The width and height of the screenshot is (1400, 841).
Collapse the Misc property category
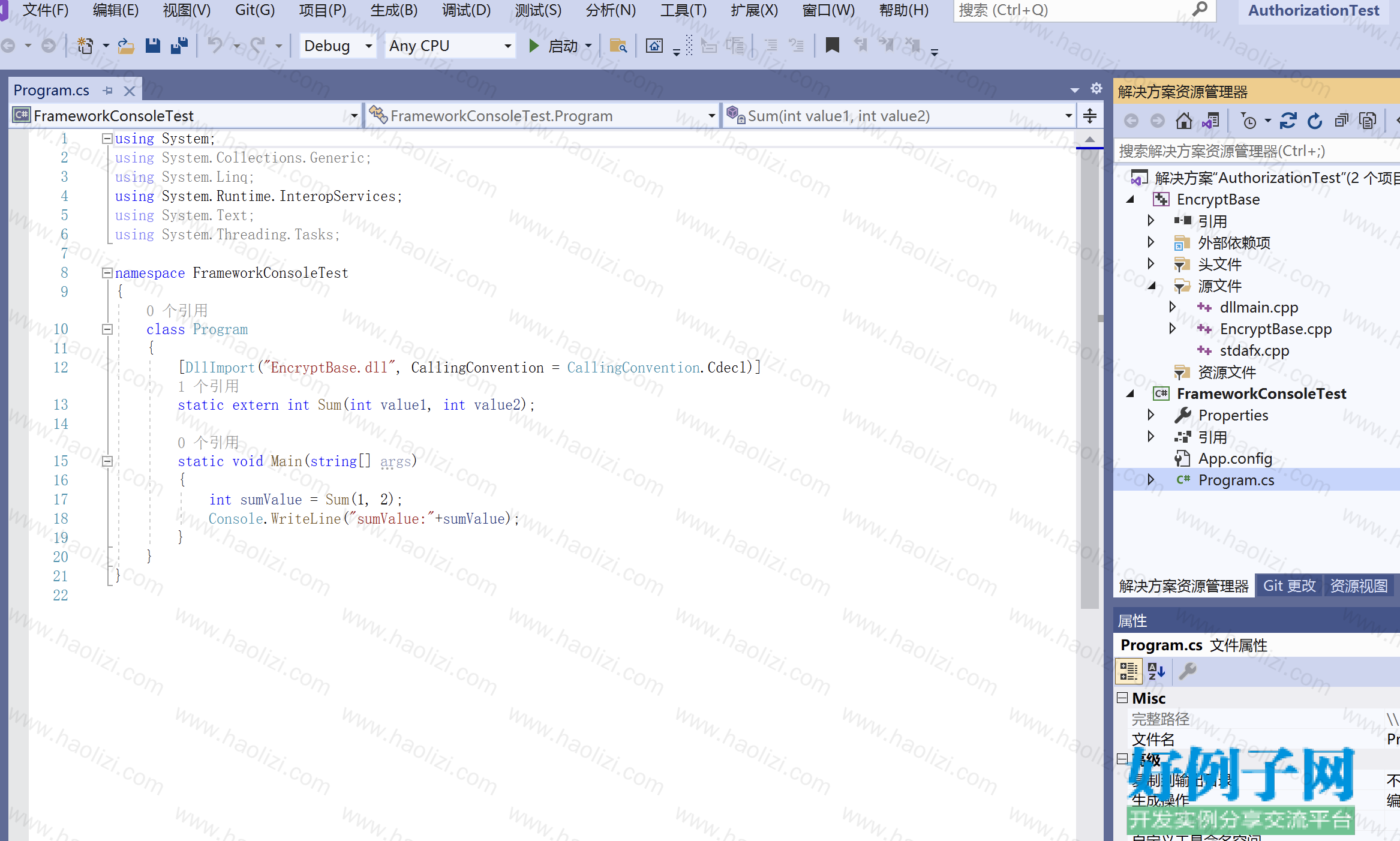[x=1122, y=698]
